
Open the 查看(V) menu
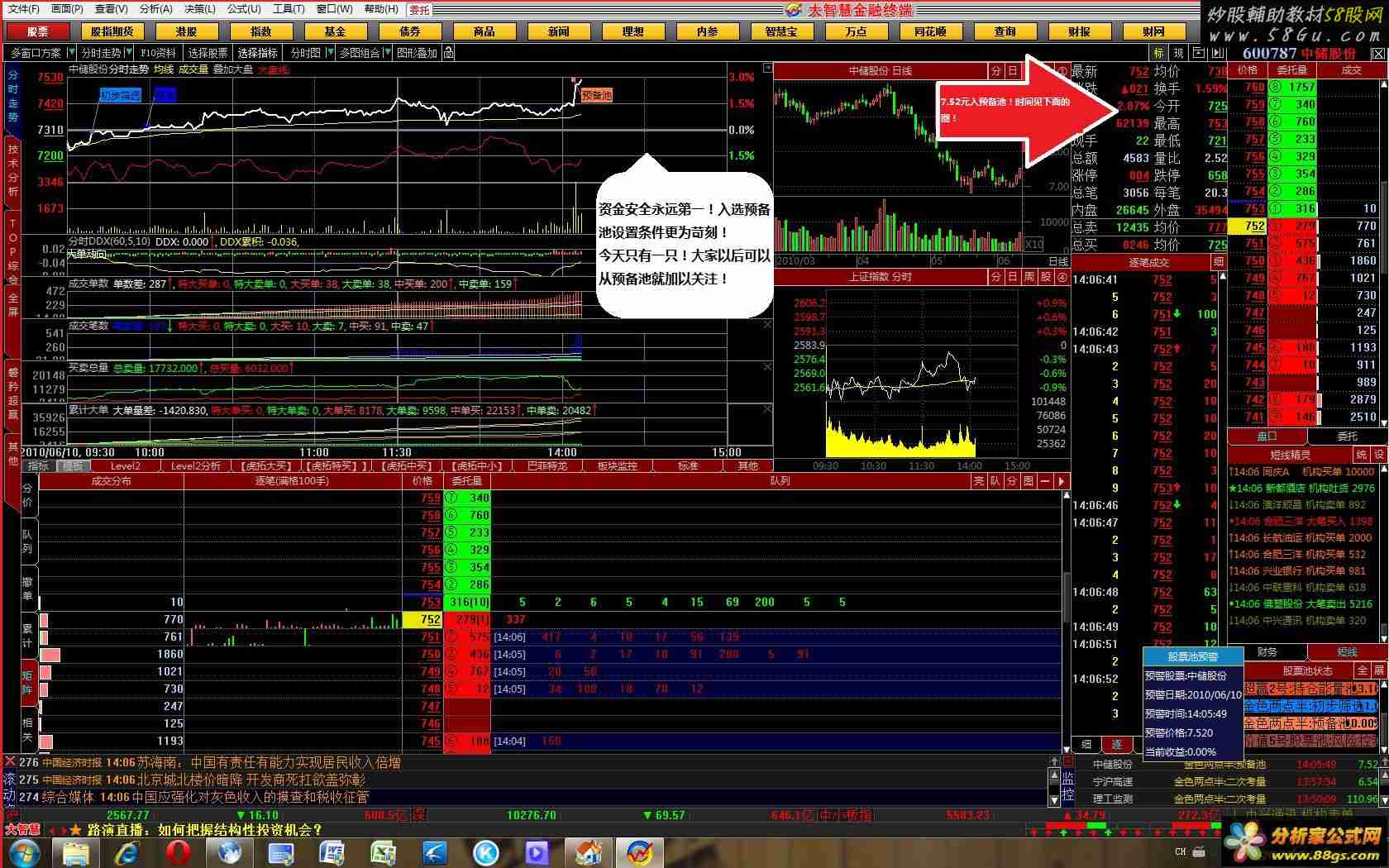pyautogui.click(x=111, y=9)
